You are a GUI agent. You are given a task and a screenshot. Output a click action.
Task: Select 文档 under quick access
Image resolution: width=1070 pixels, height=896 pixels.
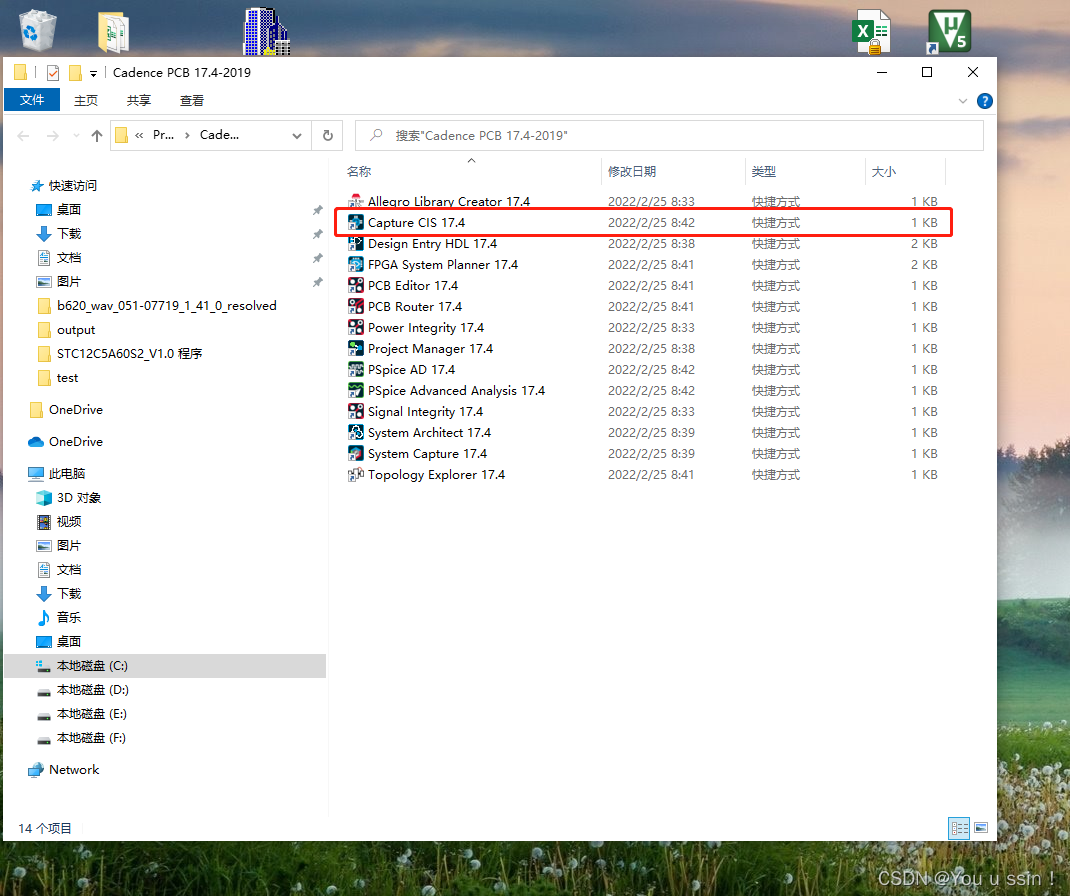(x=69, y=257)
